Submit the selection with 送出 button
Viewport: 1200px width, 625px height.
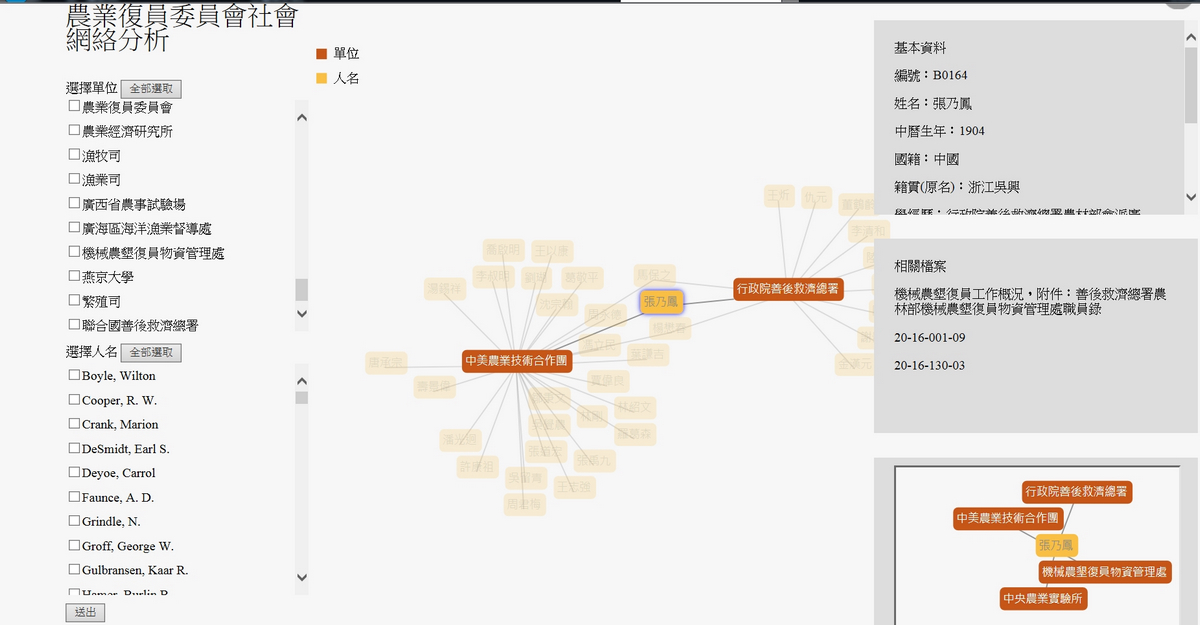[85, 612]
